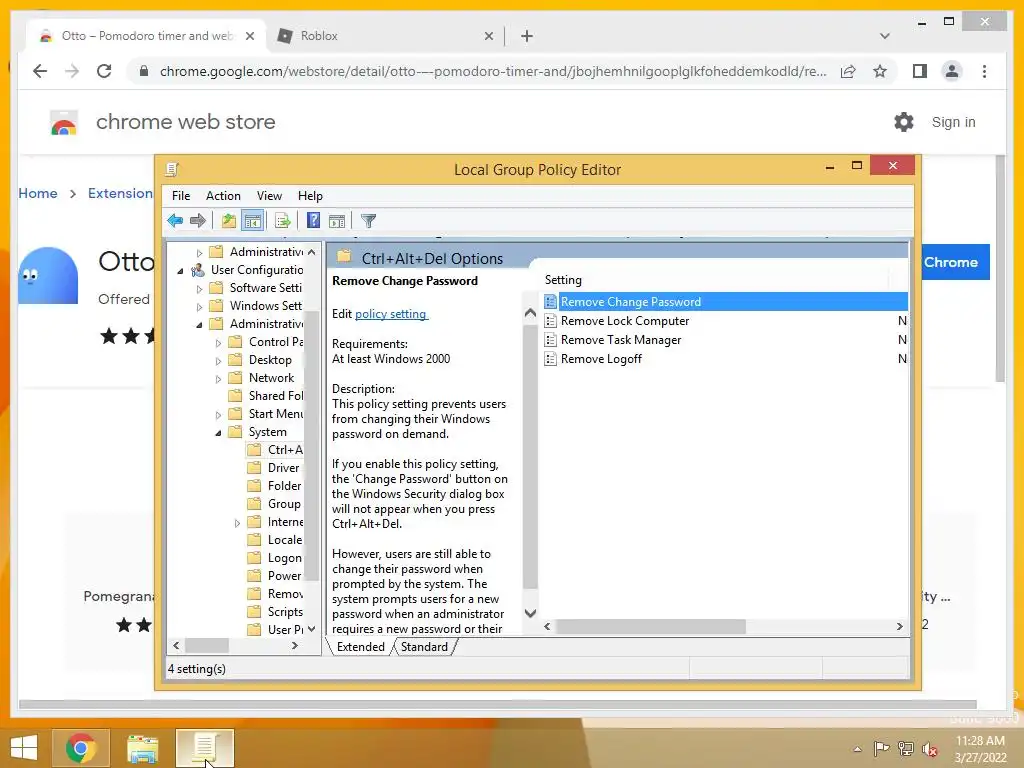This screenshot has height=768, width=1024.
Task: Open the Chrome tab search dropdown chevron
Action: 885,36
